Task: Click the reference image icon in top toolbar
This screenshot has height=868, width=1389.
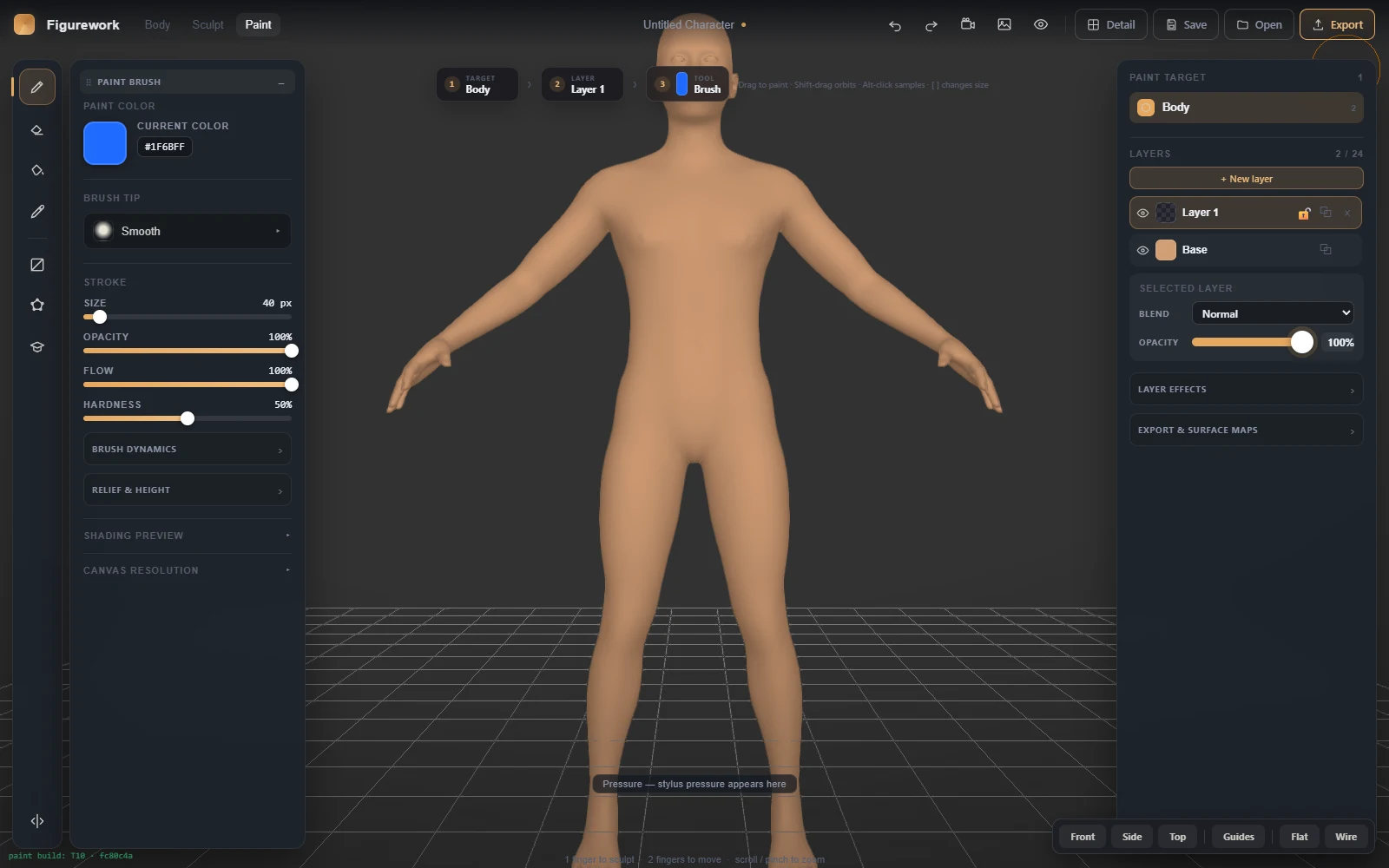Action: pos(1004,24)
